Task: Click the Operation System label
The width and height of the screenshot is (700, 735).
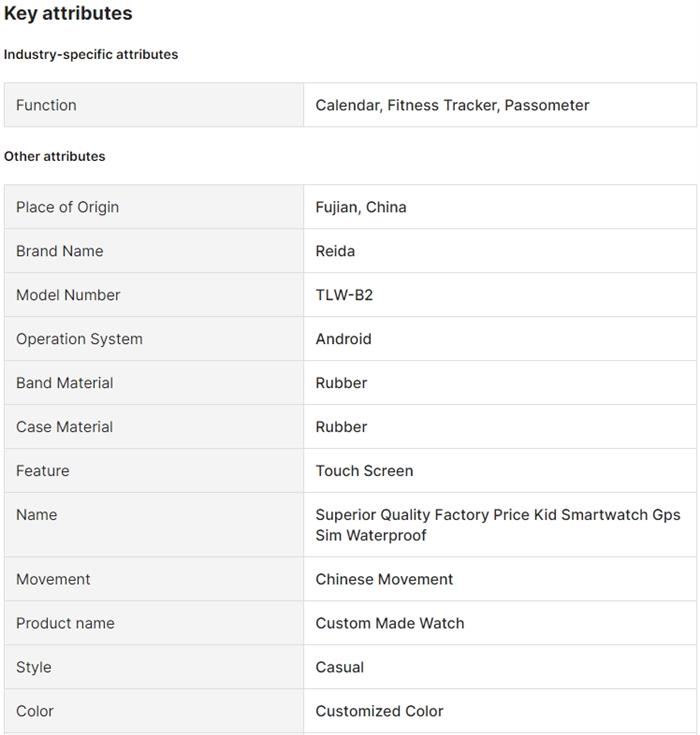Action: click(79, 339)
